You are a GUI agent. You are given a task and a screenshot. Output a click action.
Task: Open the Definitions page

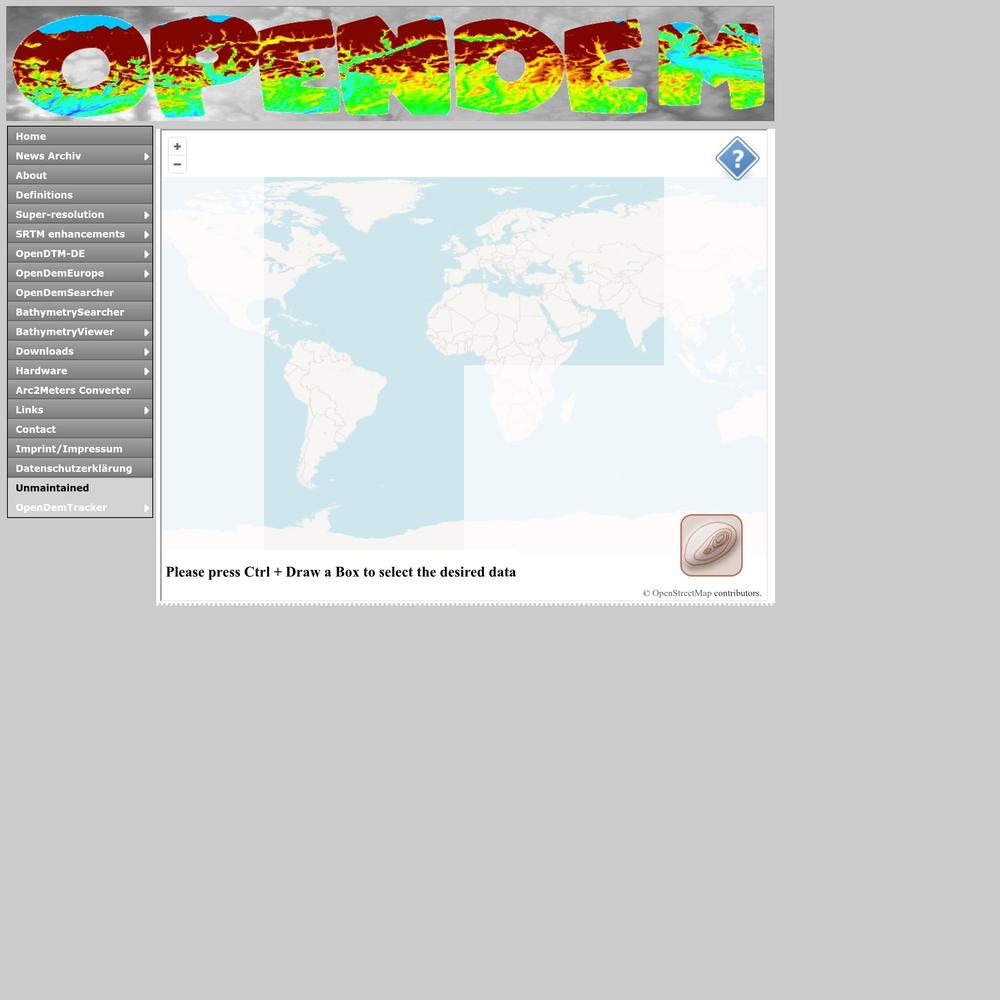(80, 195)
